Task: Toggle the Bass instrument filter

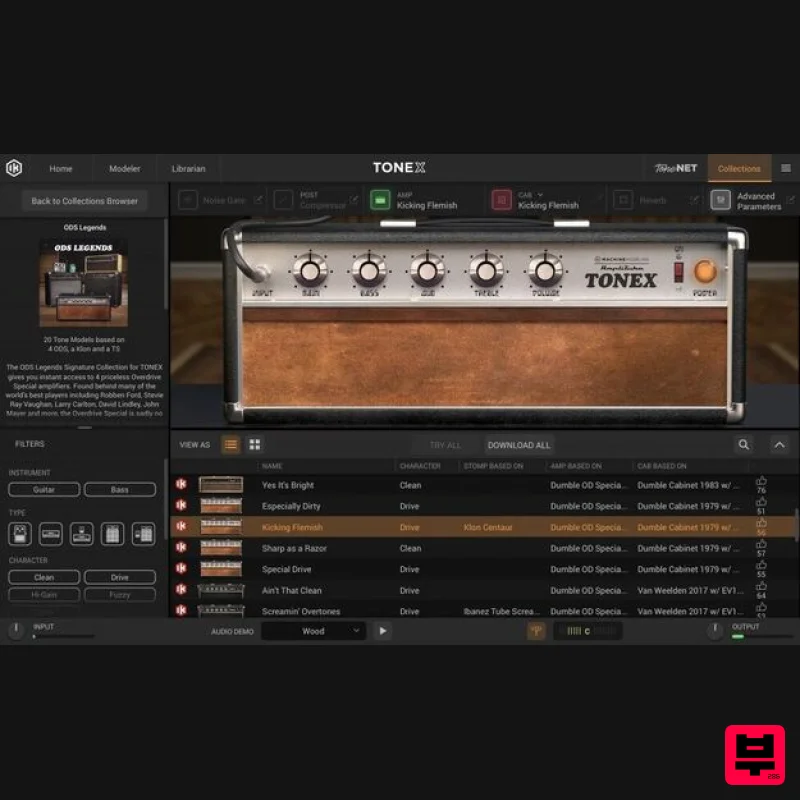Action: pyautogui.click(x=120, y=489)
